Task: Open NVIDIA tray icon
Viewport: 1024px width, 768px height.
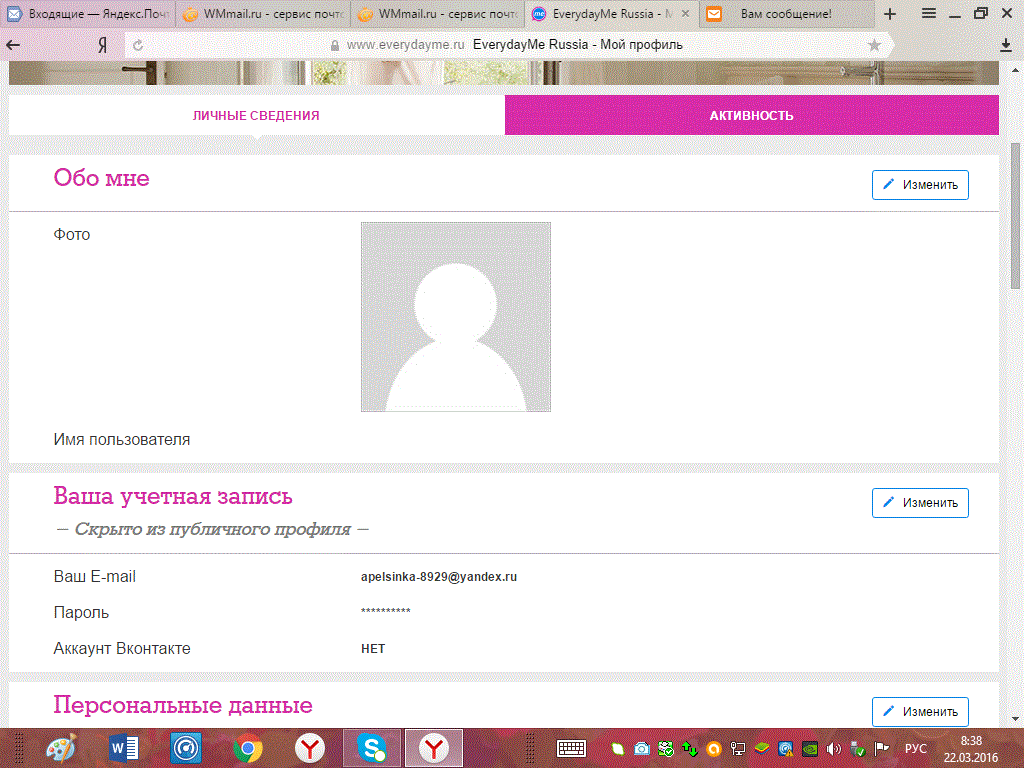Action: (x=810, y=748)
